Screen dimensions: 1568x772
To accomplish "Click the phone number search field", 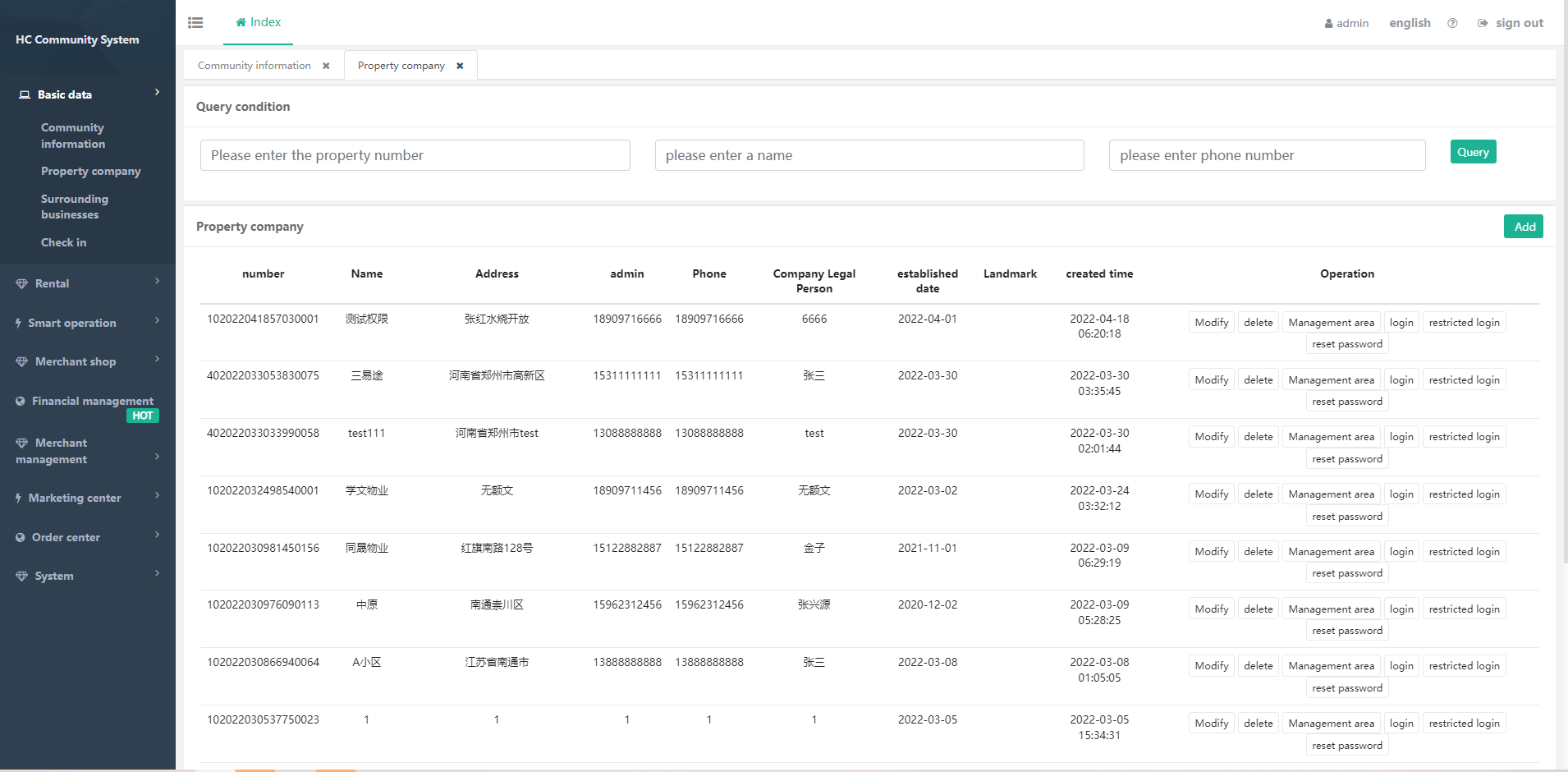I will 1266,155.
